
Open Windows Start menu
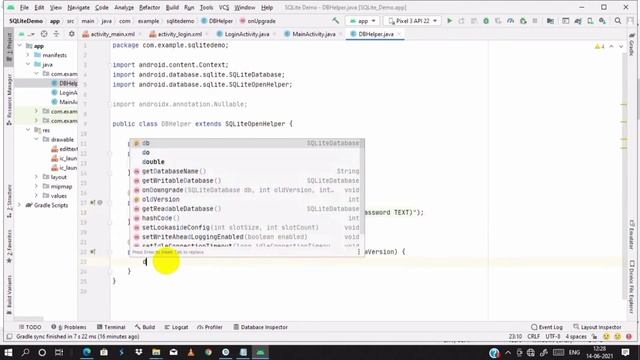[x=8, y=352]
